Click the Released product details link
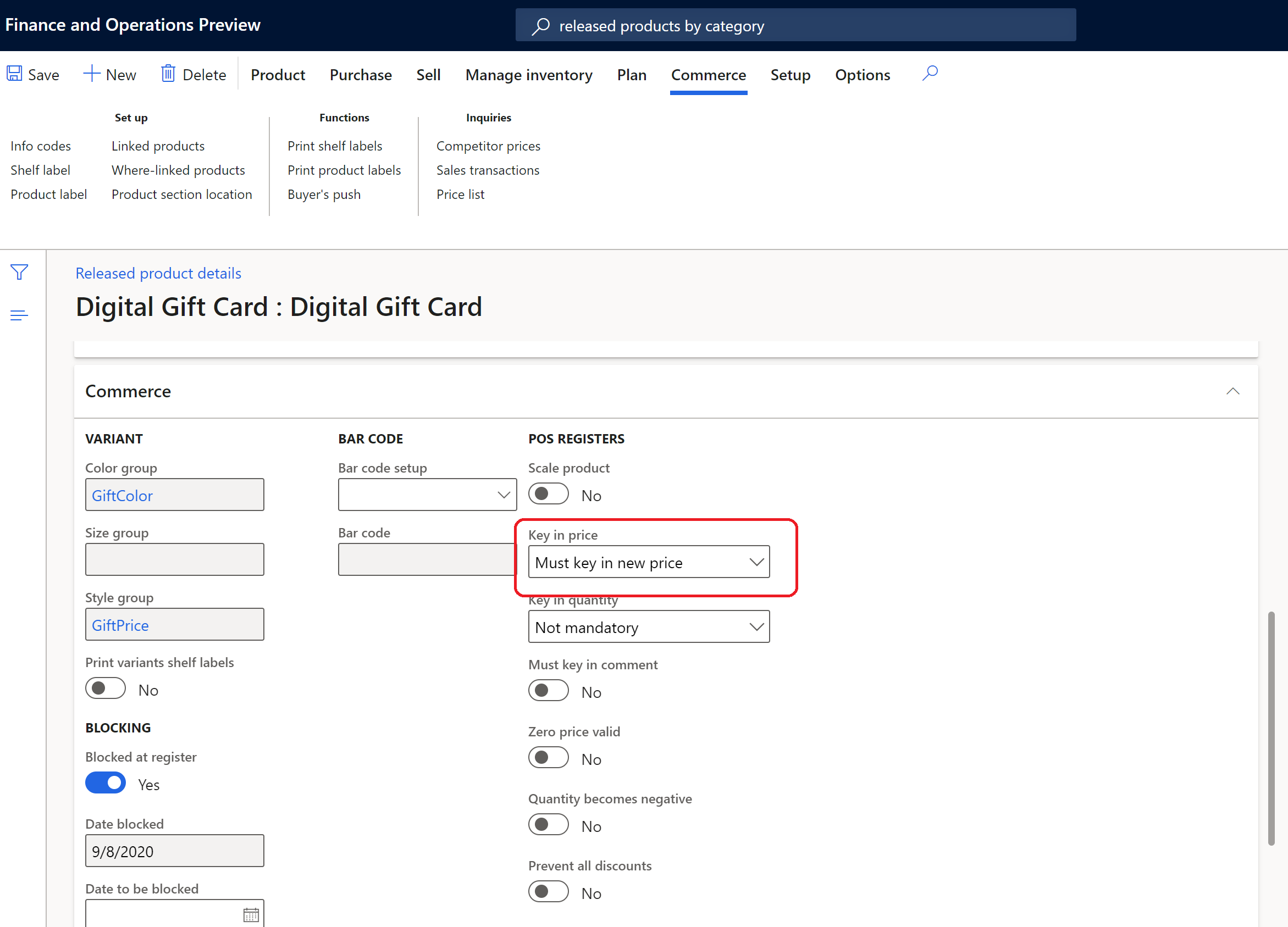 click(x=158, y=273)
